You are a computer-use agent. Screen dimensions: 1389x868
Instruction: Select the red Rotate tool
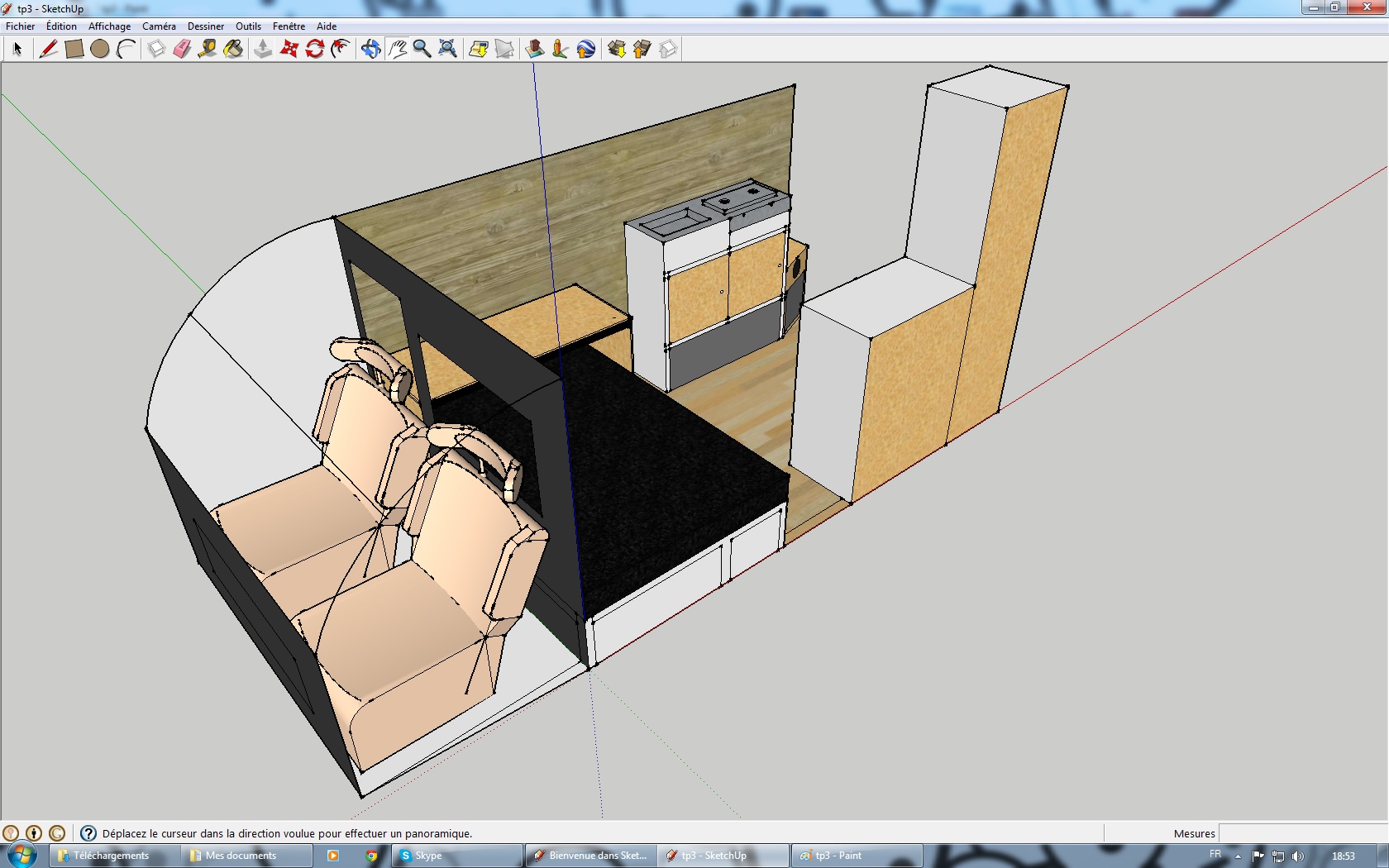tap(314, 50)
